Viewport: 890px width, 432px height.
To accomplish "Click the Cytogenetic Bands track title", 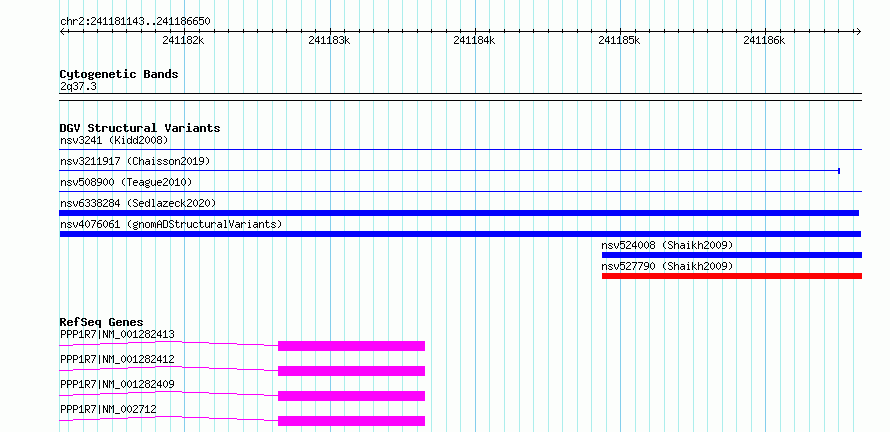I will (x=119, y=74).
